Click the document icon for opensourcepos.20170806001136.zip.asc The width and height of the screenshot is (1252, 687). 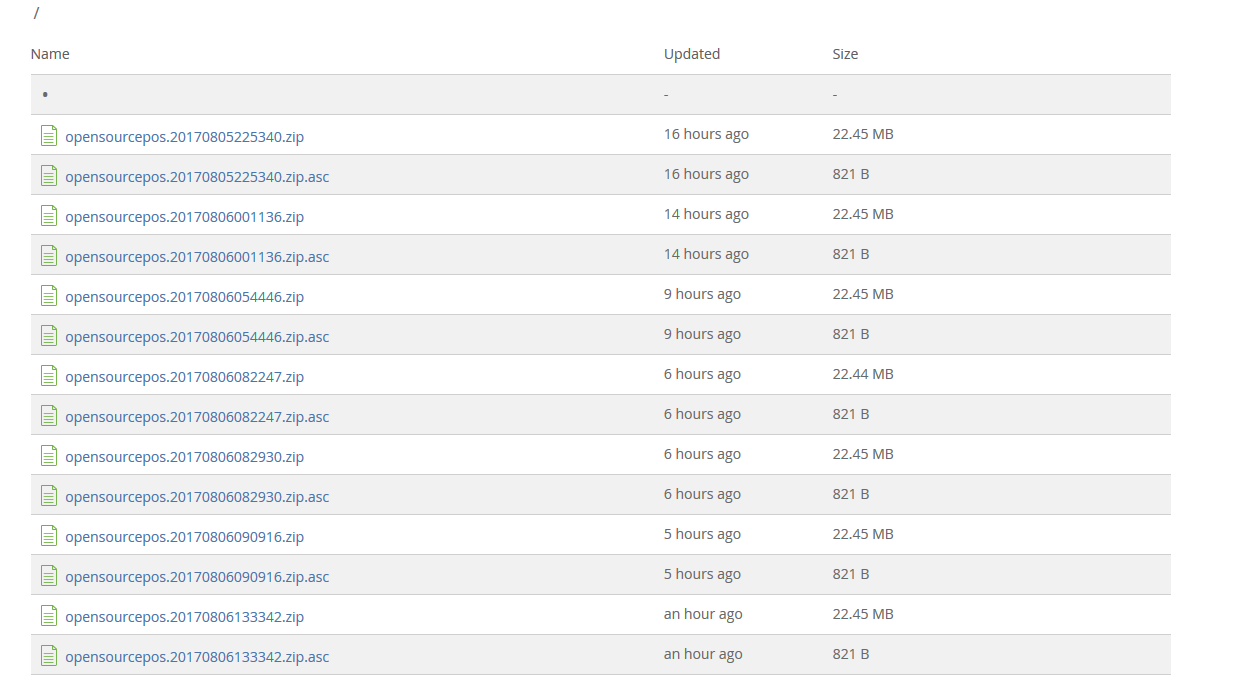(x=49, y=255)
